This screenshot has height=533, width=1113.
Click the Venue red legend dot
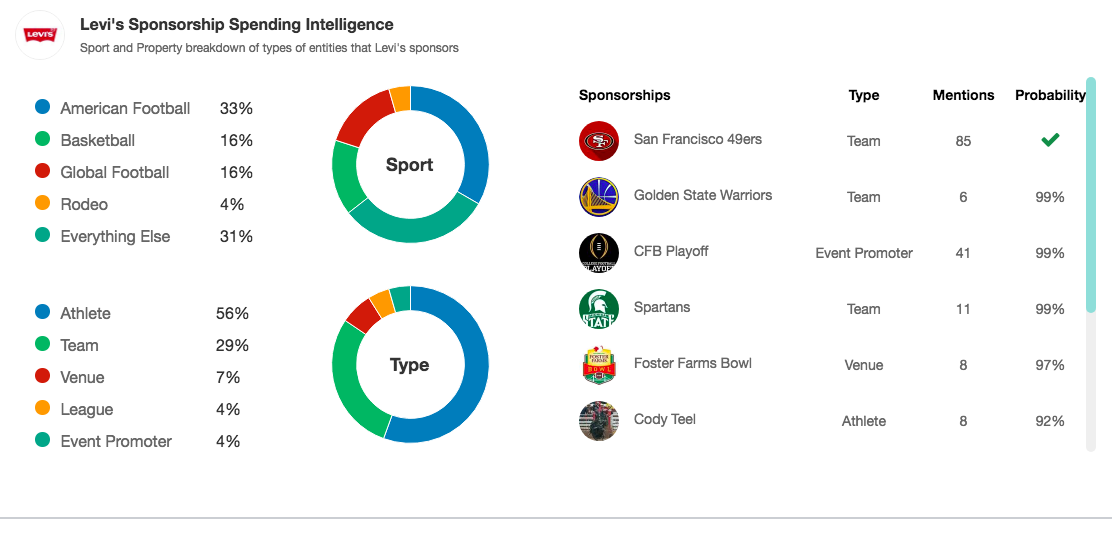pos(43,376)
